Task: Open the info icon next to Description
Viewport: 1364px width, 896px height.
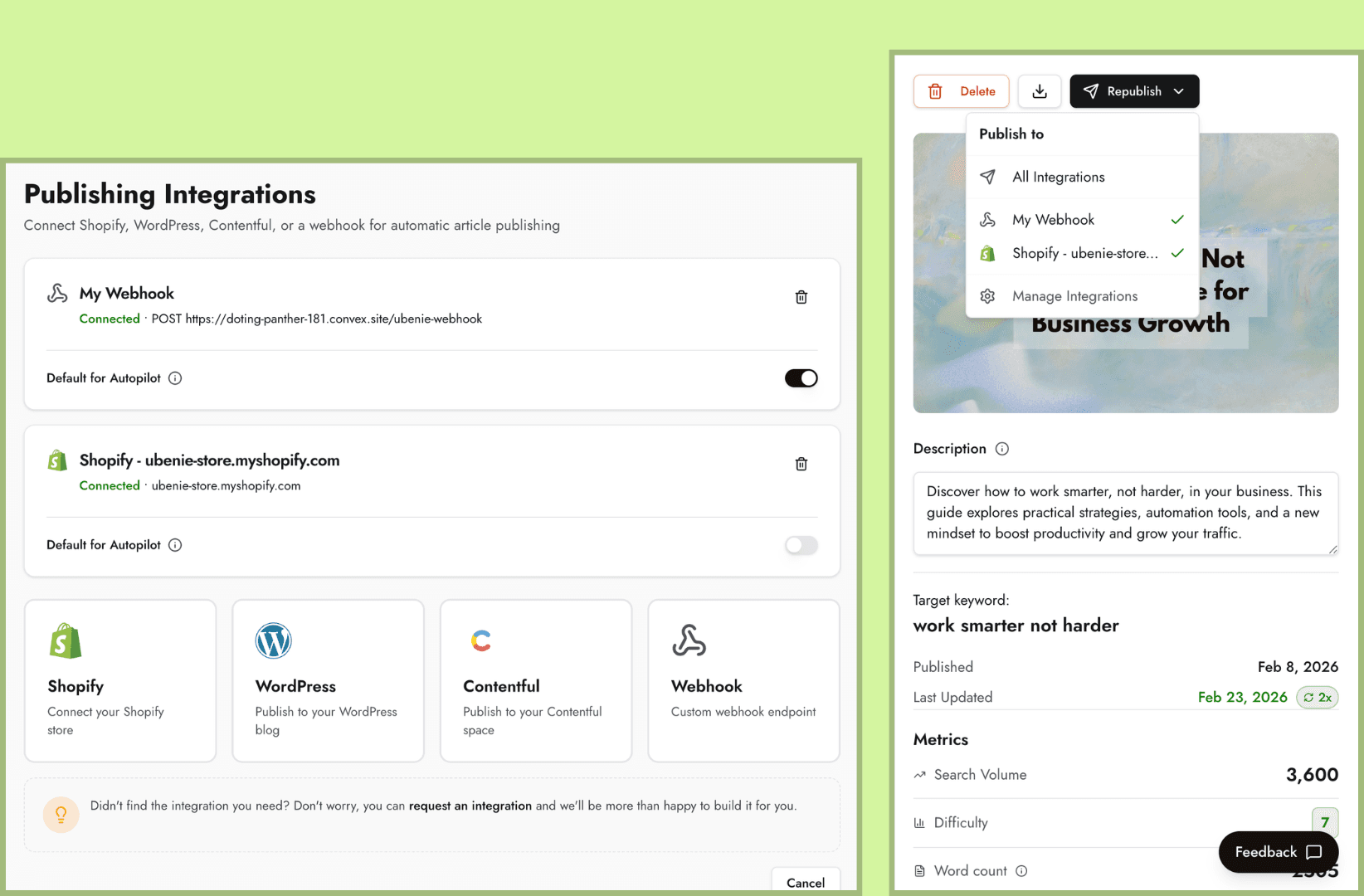Action: [1002, 448]
